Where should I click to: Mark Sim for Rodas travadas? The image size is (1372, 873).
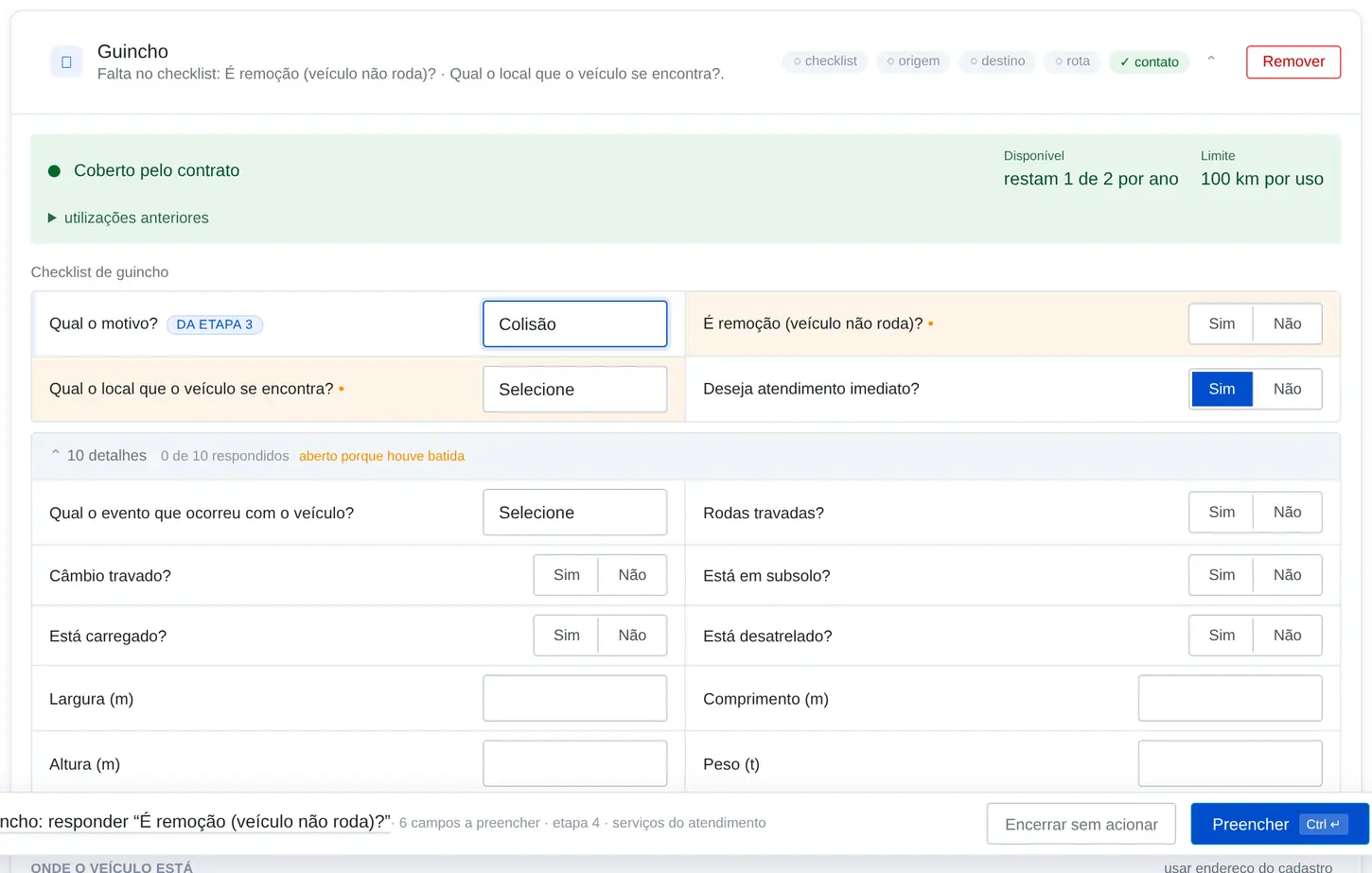[x=1222, y=512]
